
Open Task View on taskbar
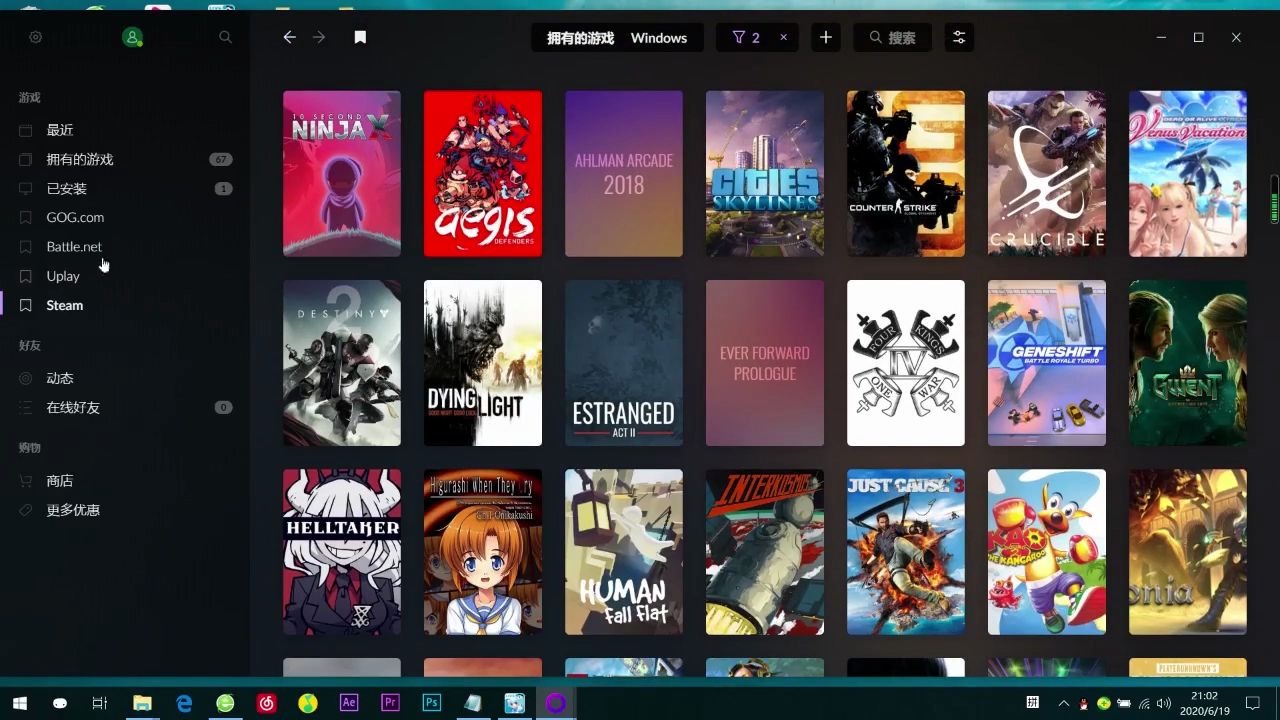(100, 703)
